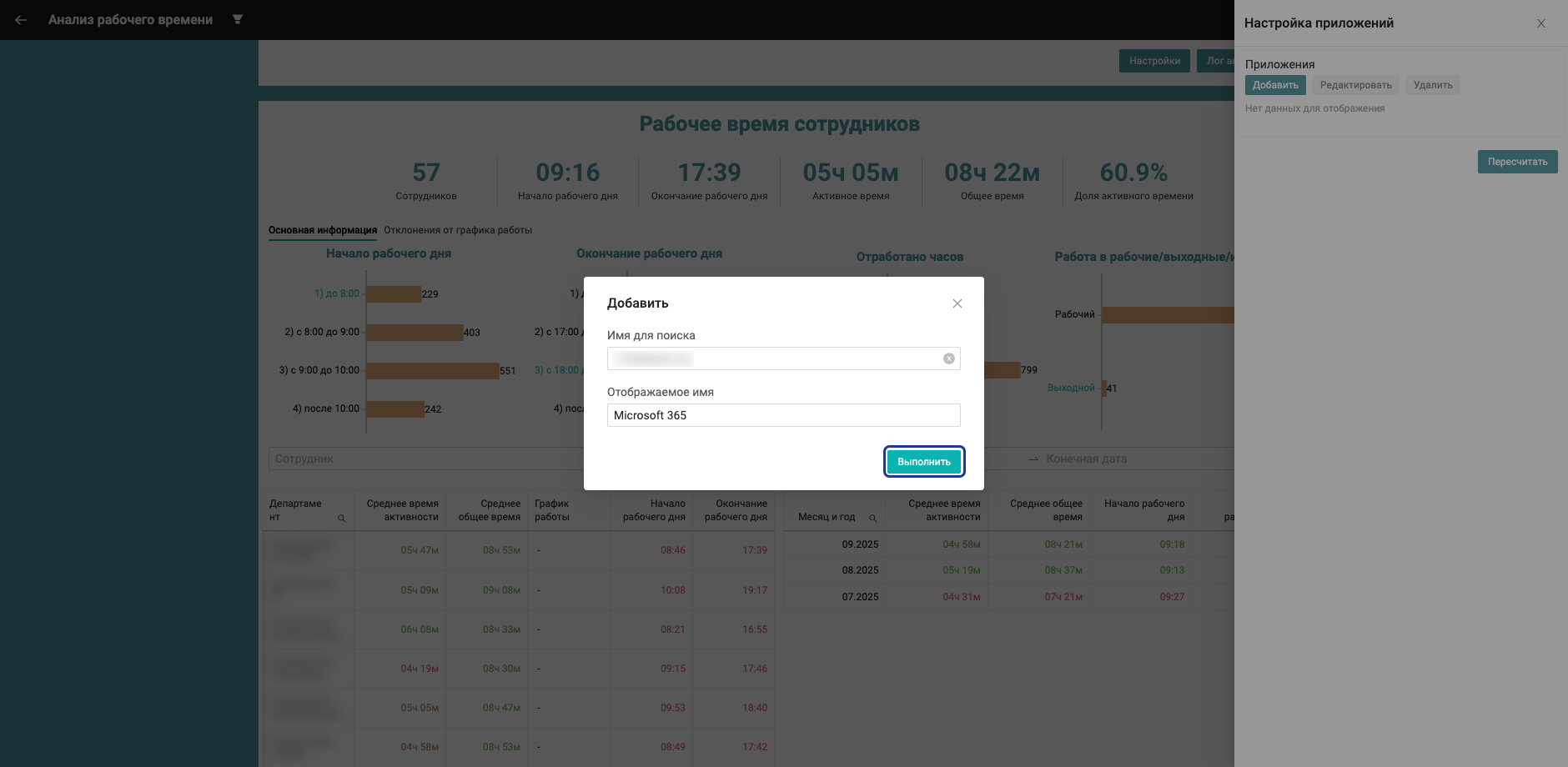Close the Настройка приложений panel
Viewport: 1568px width, 767px height.
tap(1540, 23)
